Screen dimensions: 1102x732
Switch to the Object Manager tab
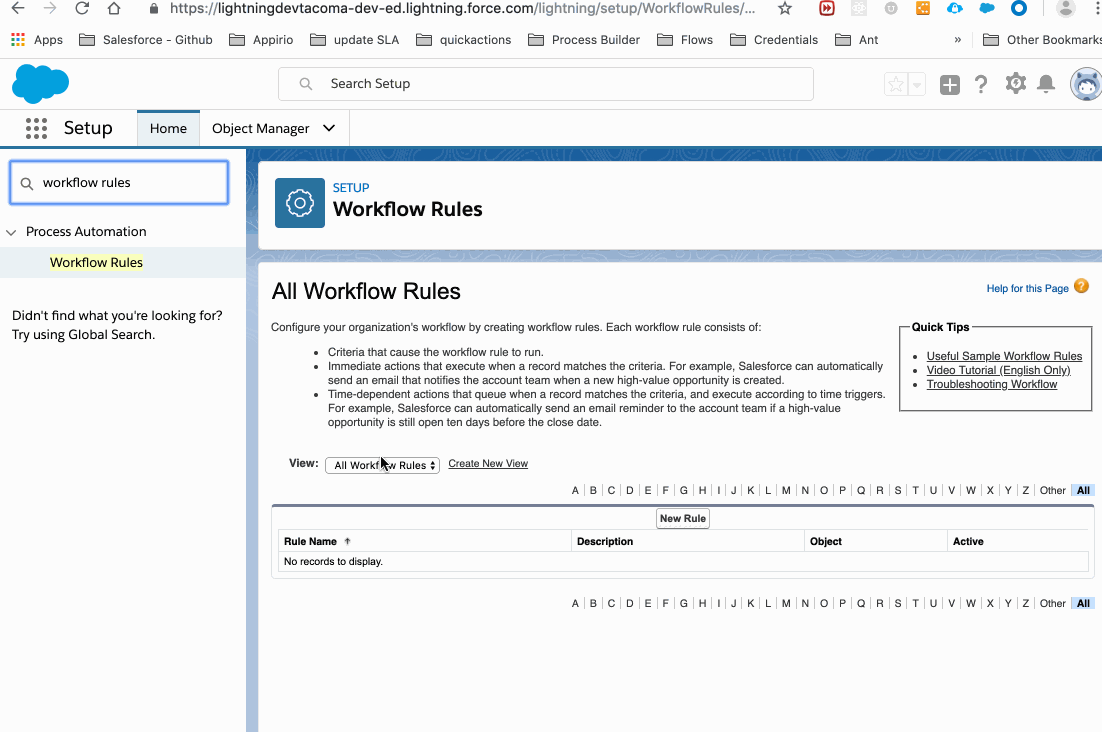click(x=261, y=129)
